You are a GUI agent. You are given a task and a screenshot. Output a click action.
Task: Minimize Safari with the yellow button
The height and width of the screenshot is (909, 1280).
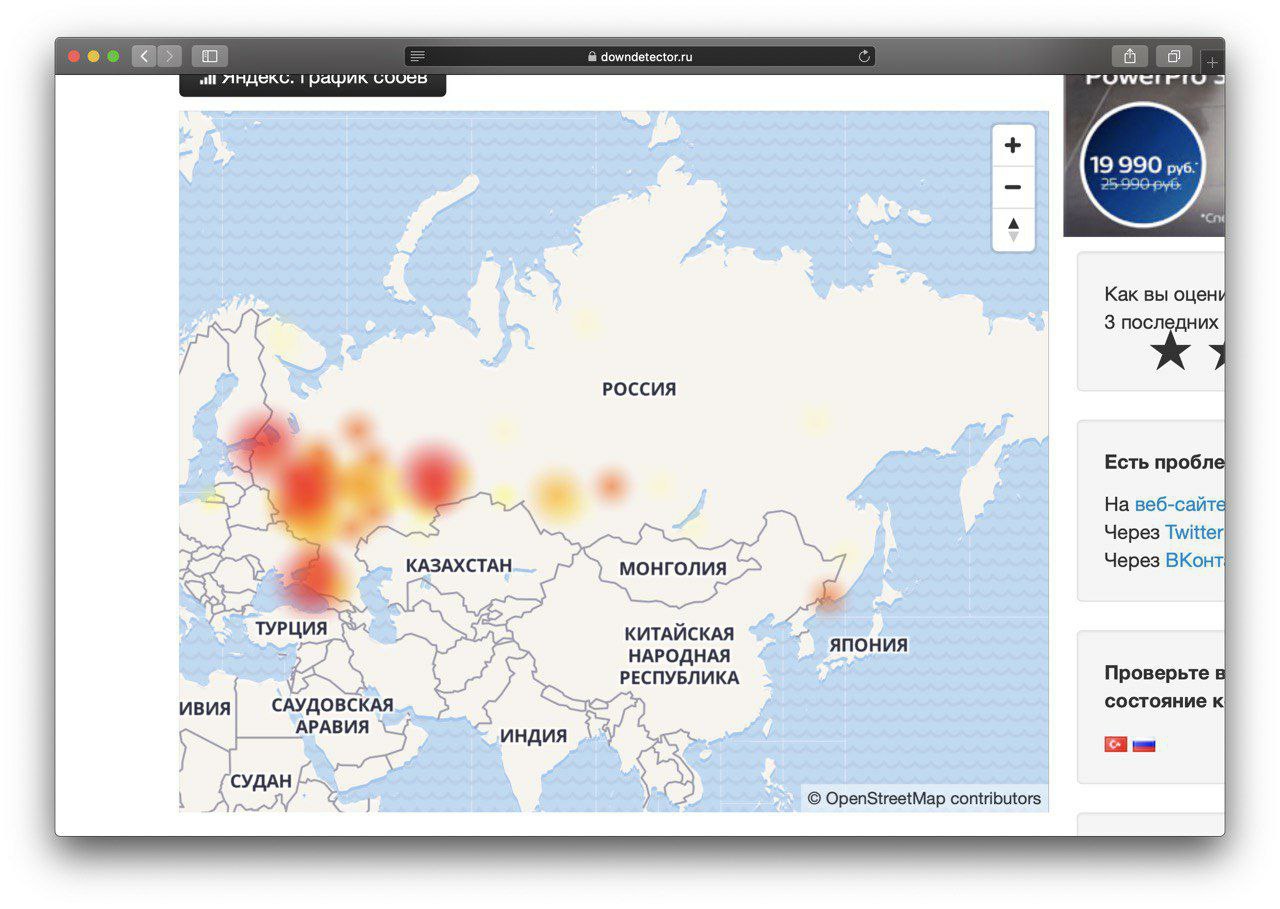[x=94, y=57]
